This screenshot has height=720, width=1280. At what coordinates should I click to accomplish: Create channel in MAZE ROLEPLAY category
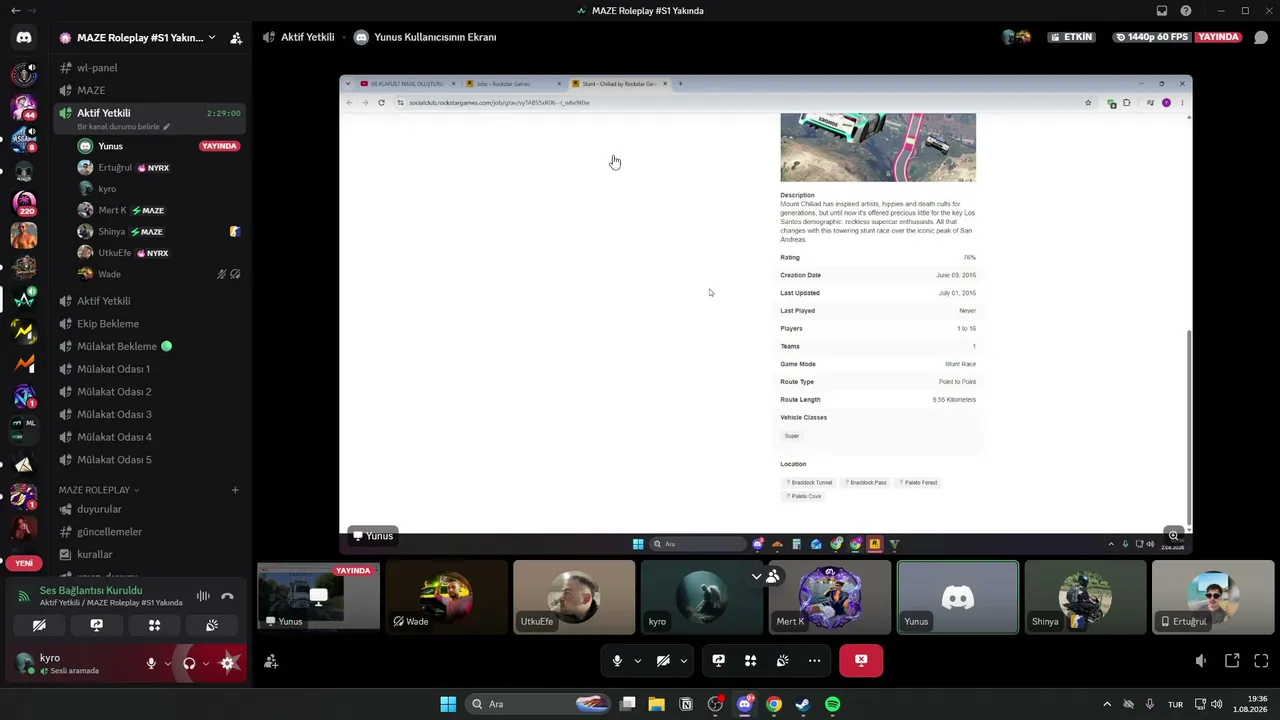(x=235, y=490)
